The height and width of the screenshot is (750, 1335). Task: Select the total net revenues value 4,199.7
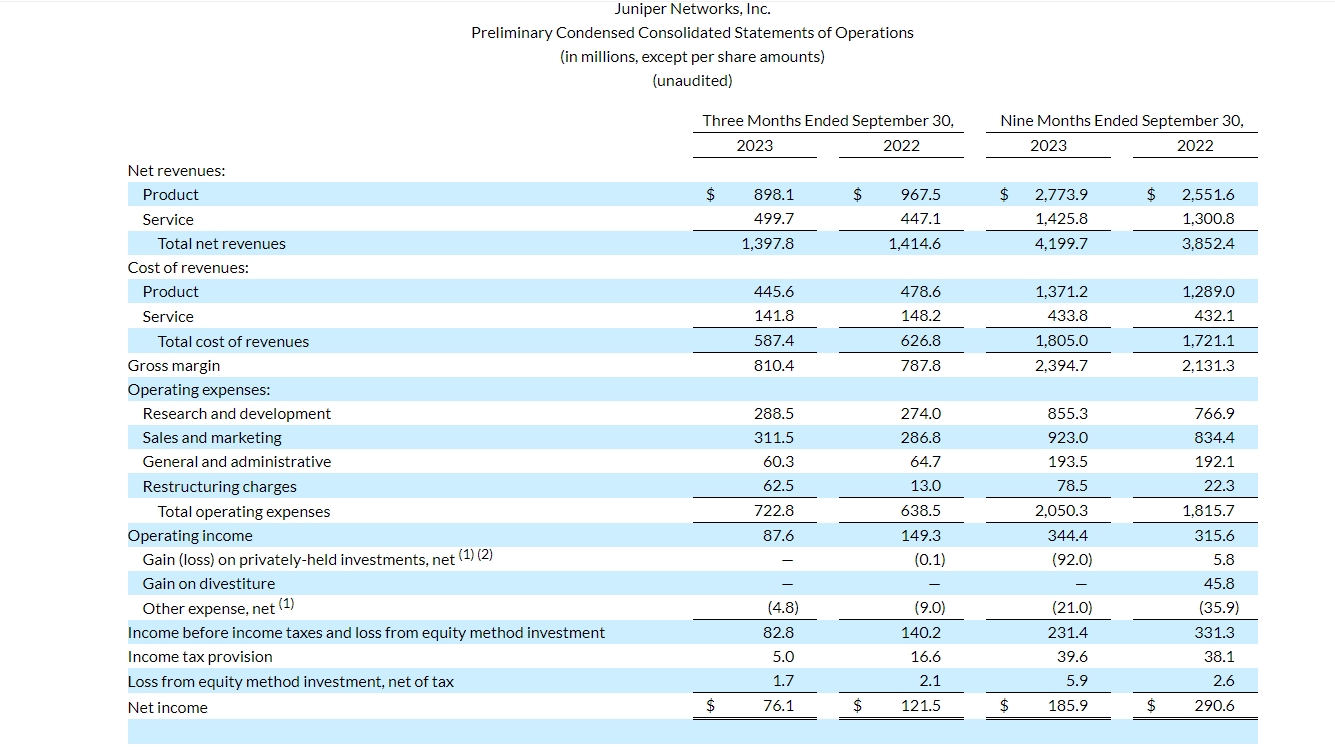pyautogui.click(x=1061, y=244)
